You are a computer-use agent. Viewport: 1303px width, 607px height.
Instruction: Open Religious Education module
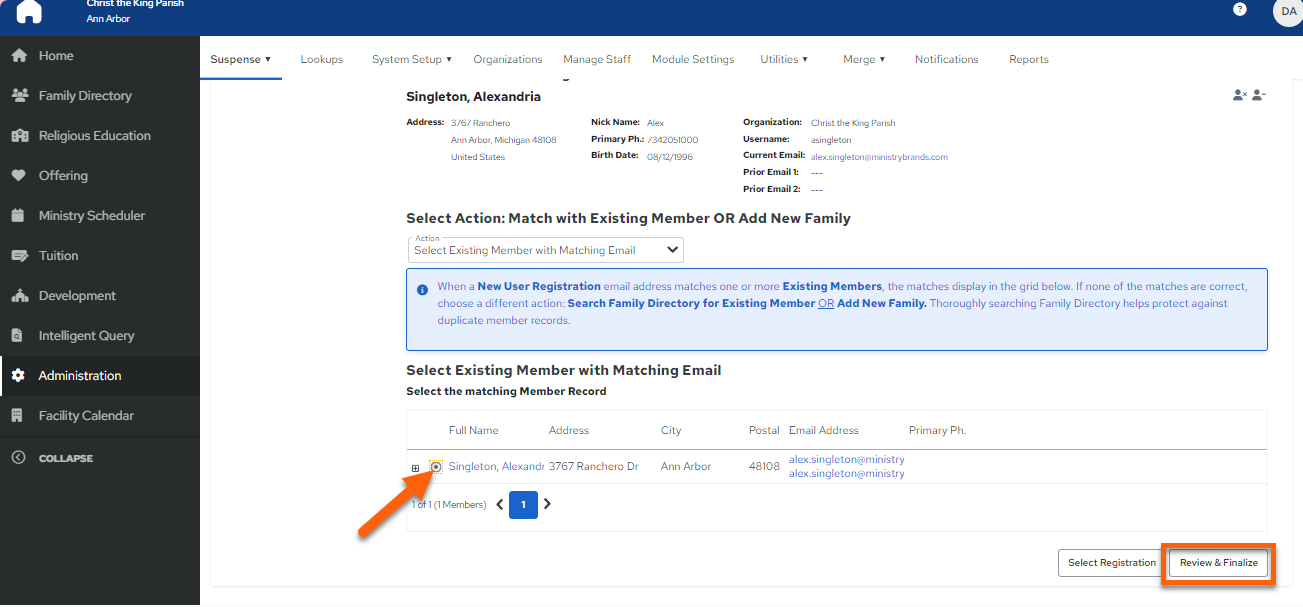[100, 136]
